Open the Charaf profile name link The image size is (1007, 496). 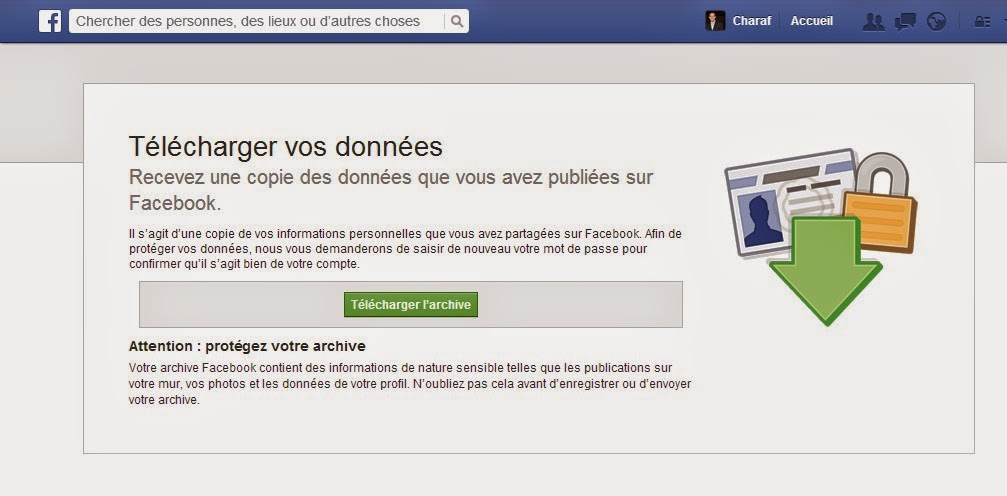(x=752, y=21)
